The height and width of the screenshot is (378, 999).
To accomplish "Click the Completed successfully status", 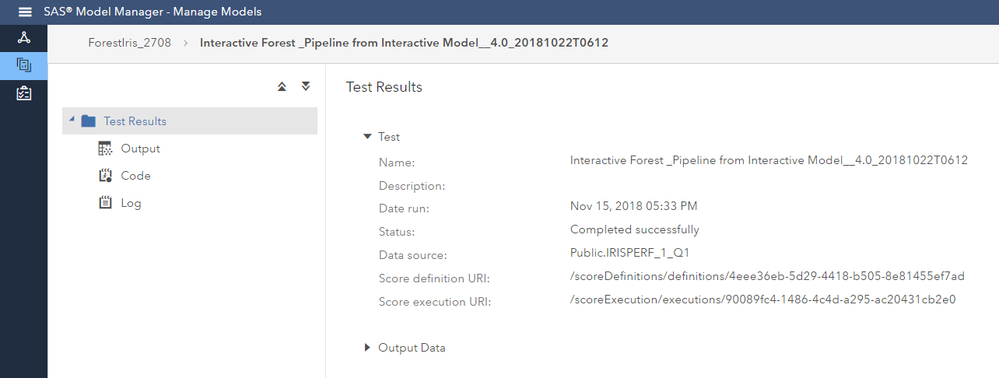I will coord(635,229).
